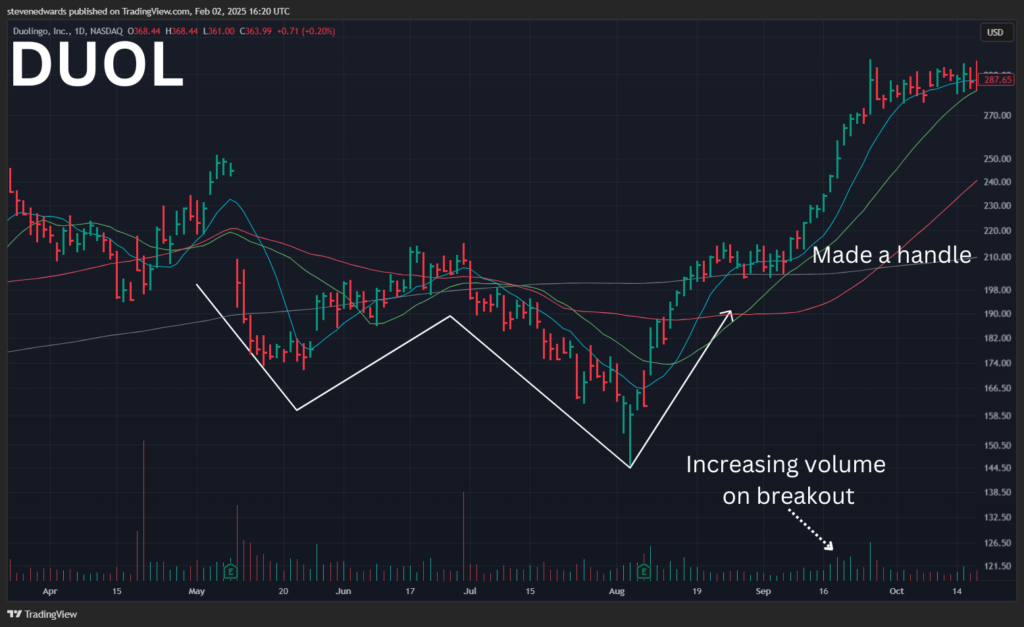
Task: Click the earnings E marker in August
Action: [x=644, y=571]
